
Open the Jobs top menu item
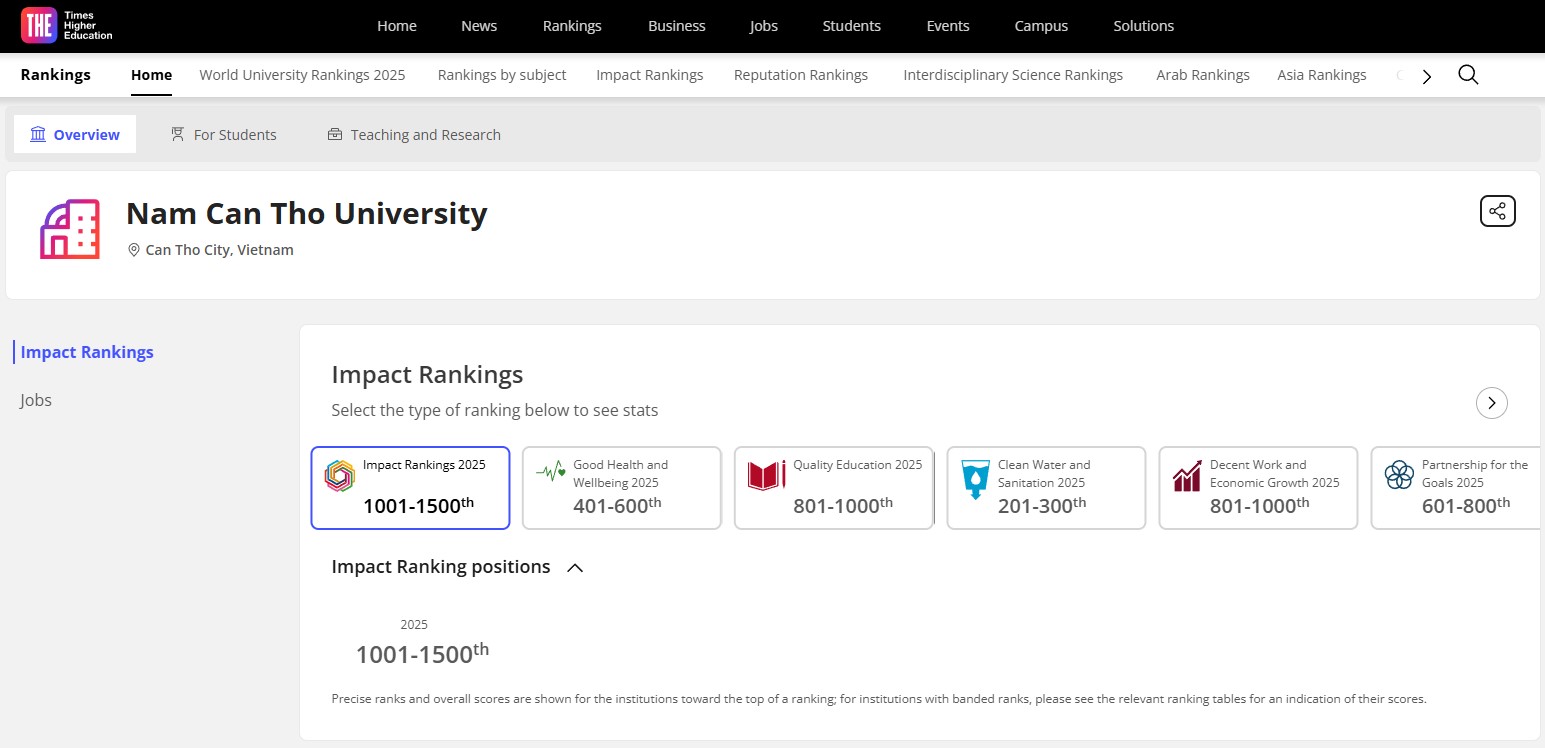(764, 26)
